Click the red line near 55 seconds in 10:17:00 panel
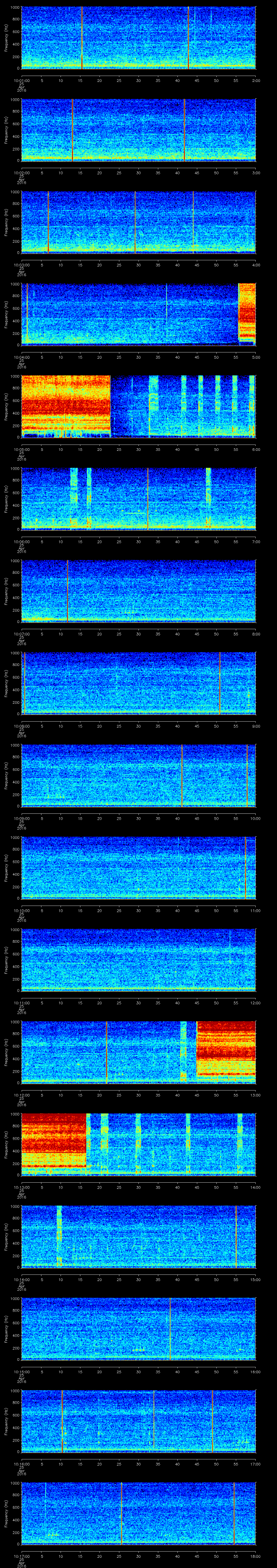 [x=234, y=1513]
